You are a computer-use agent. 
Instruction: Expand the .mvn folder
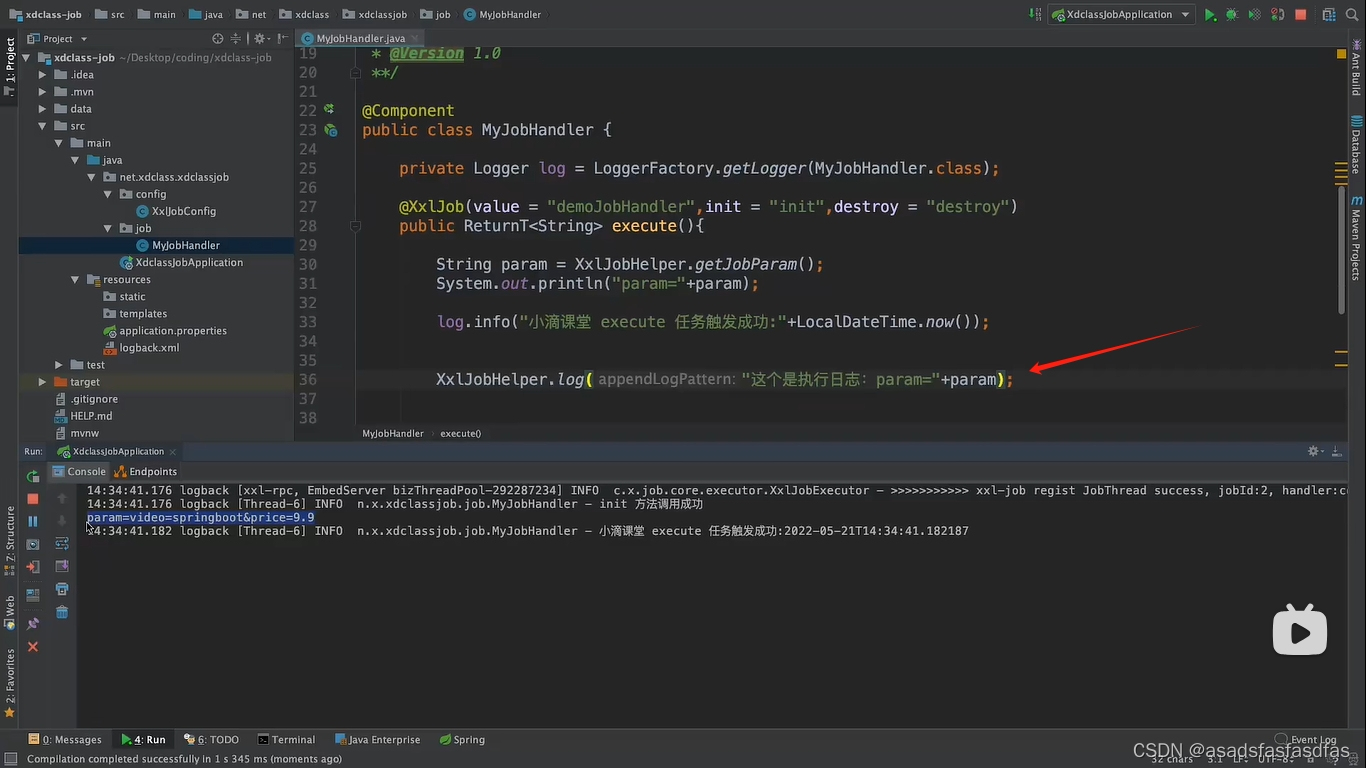[x=42, y=92]
